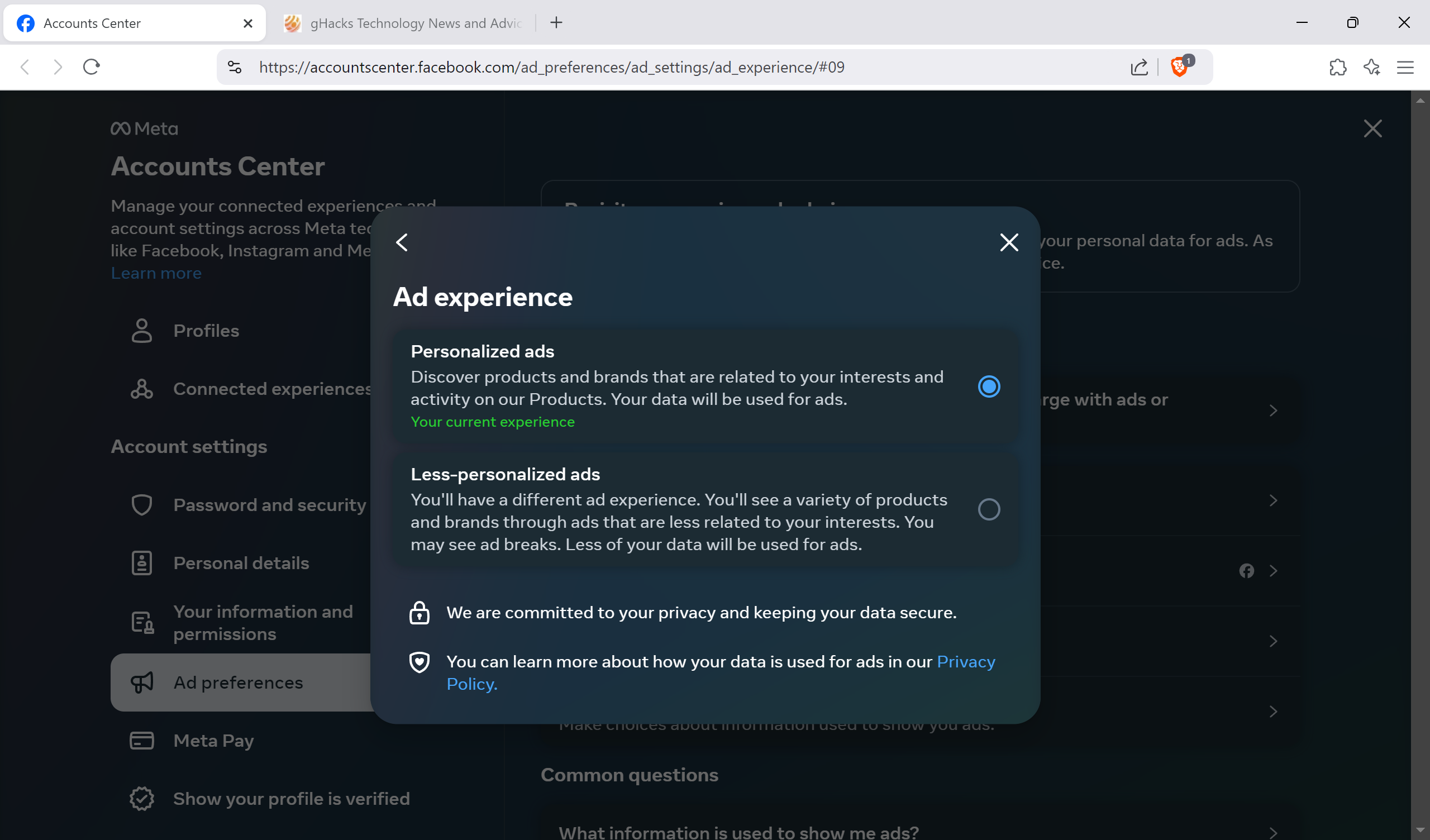Expand the row next to the Facebook icon
This screenshot has height=840, width=1430.
(x=1274, y=571)
